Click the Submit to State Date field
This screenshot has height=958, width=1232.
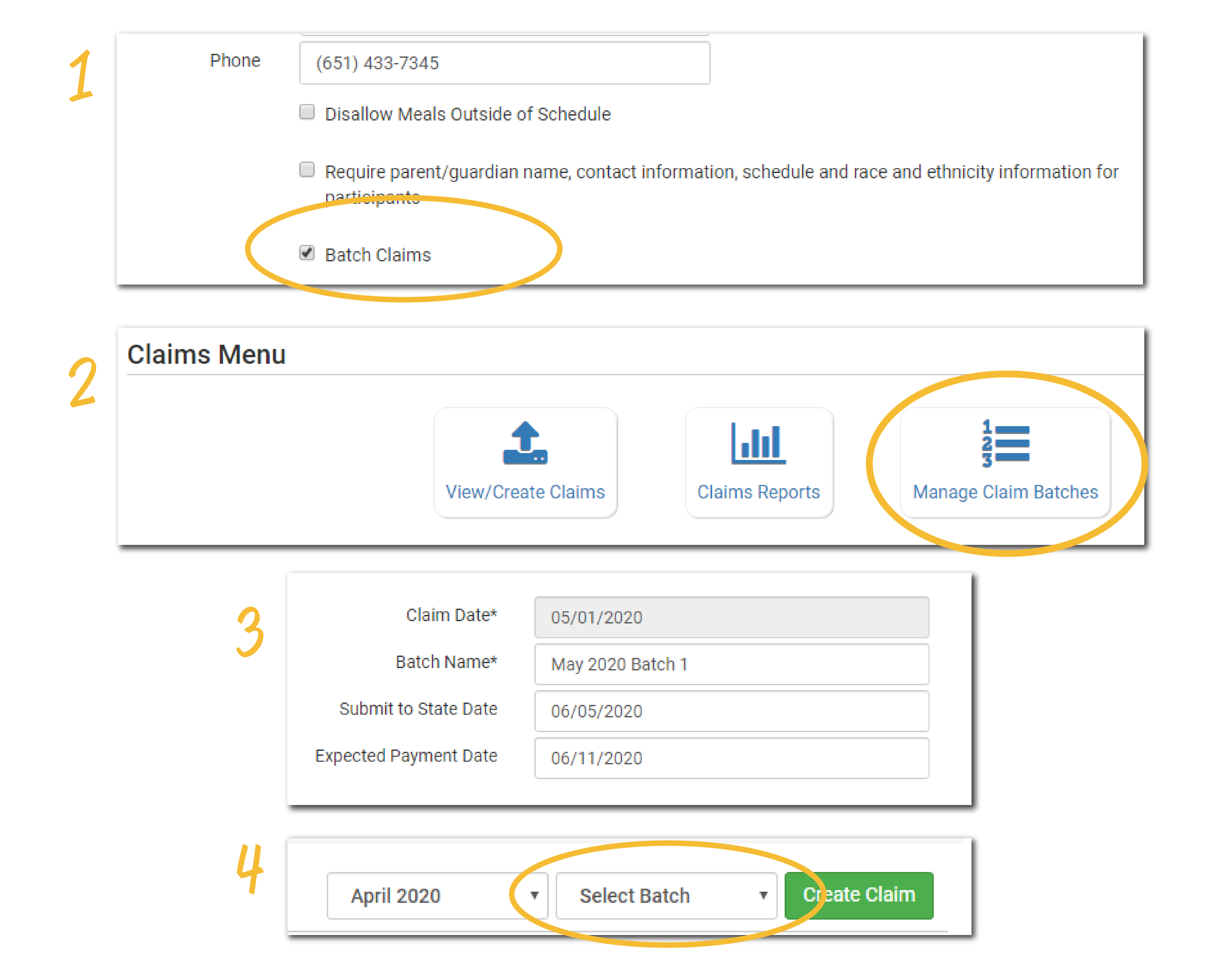click(731, 711)
